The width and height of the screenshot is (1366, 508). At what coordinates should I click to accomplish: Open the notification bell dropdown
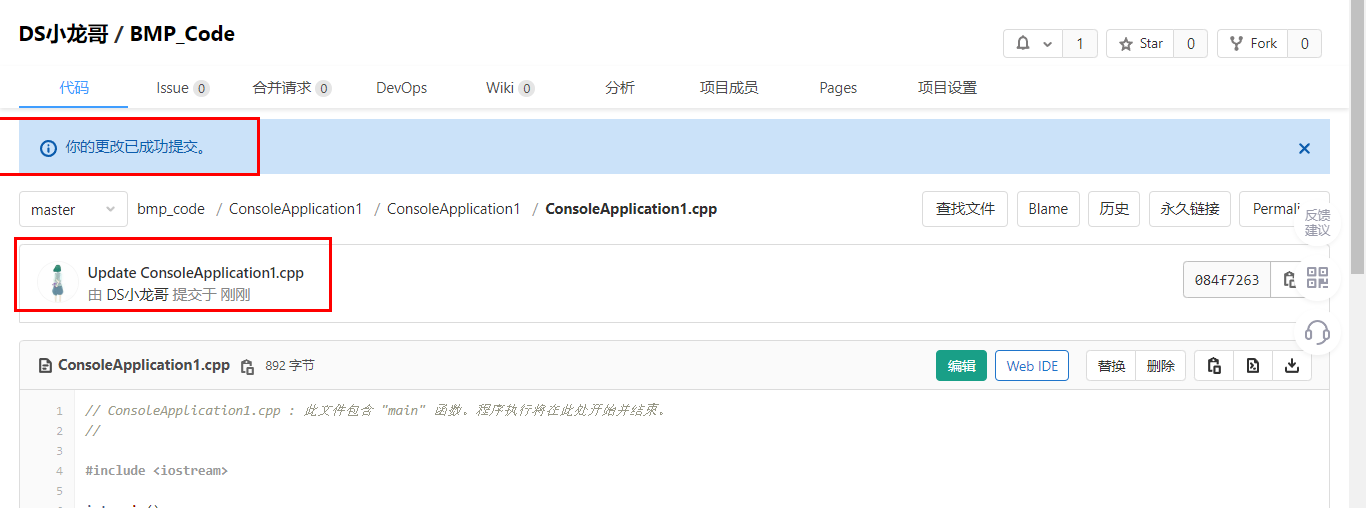click(1033, 44)
